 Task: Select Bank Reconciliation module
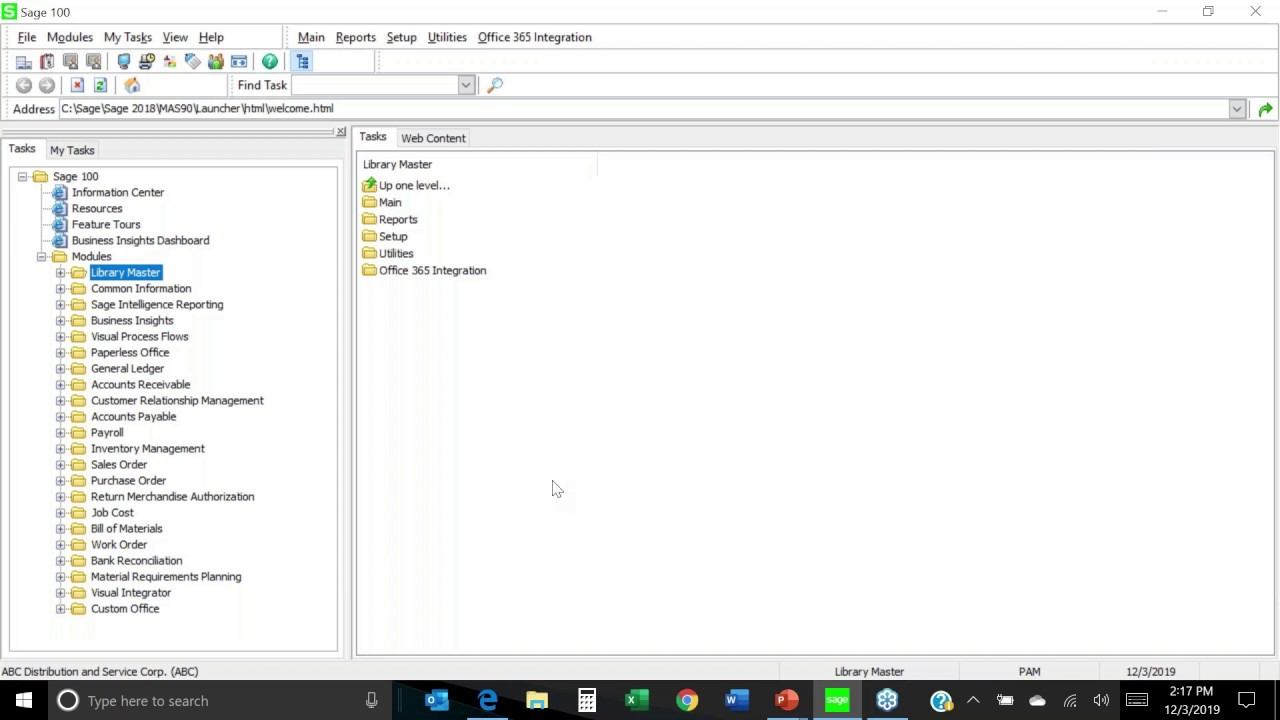point(136,560)
